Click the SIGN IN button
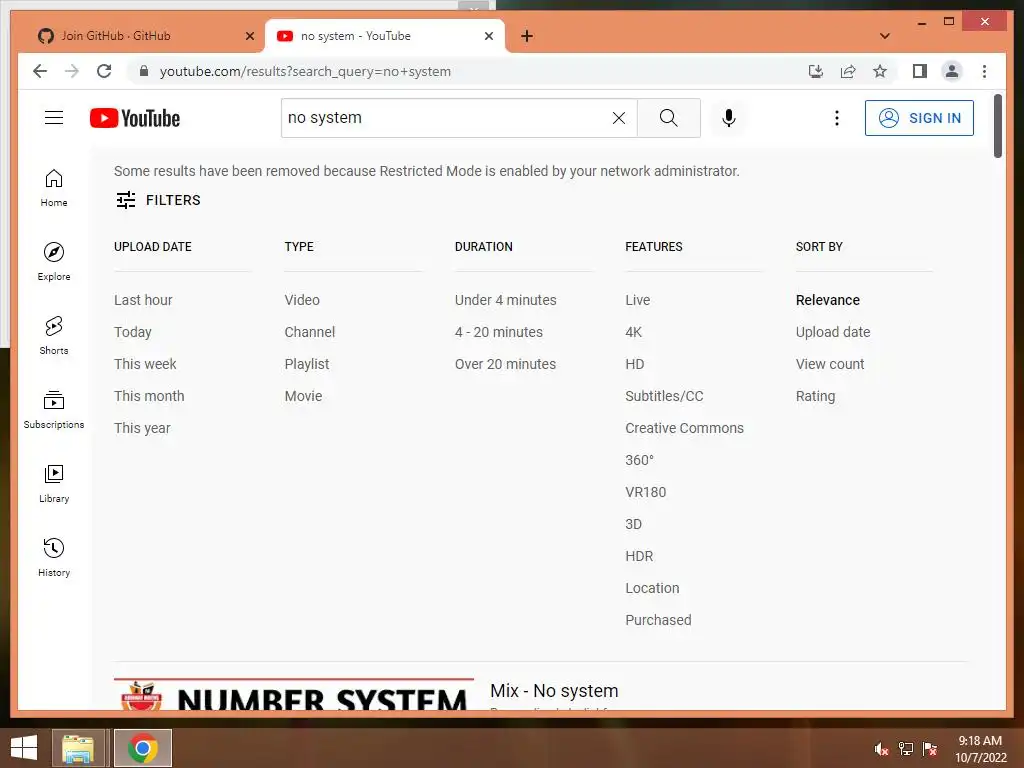 (x=919, y=118)
